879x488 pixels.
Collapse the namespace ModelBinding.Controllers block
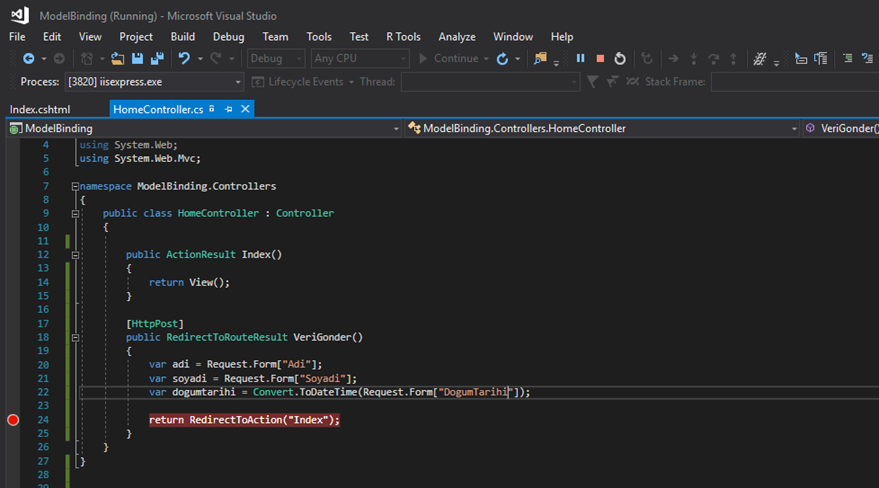(x=75, y=186)
